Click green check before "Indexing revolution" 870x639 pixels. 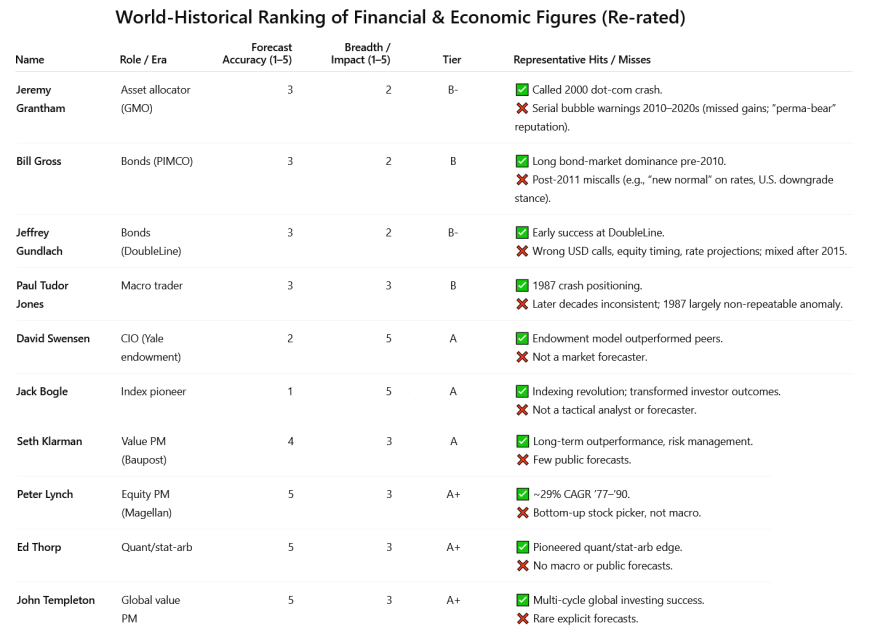[x=522, y=392]
